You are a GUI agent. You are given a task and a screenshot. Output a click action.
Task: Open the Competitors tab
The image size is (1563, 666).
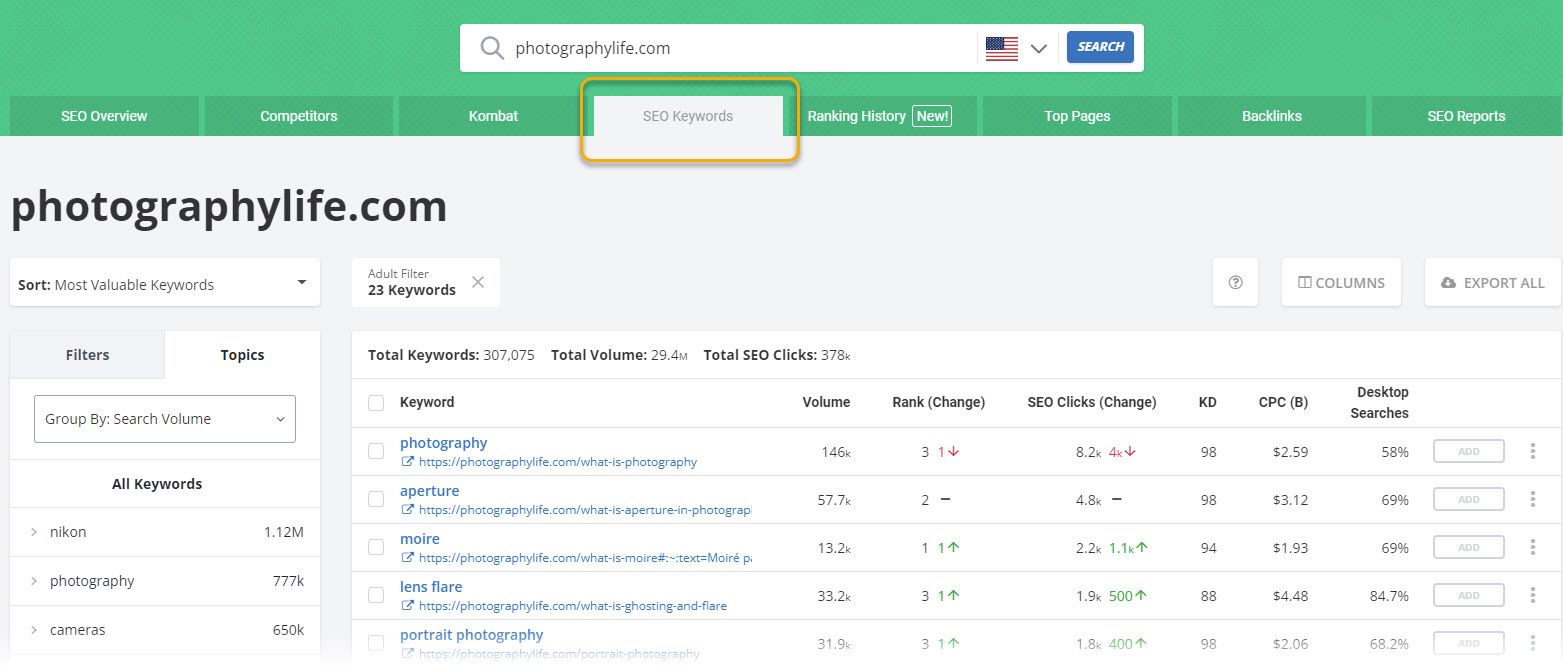click(299, 116)
